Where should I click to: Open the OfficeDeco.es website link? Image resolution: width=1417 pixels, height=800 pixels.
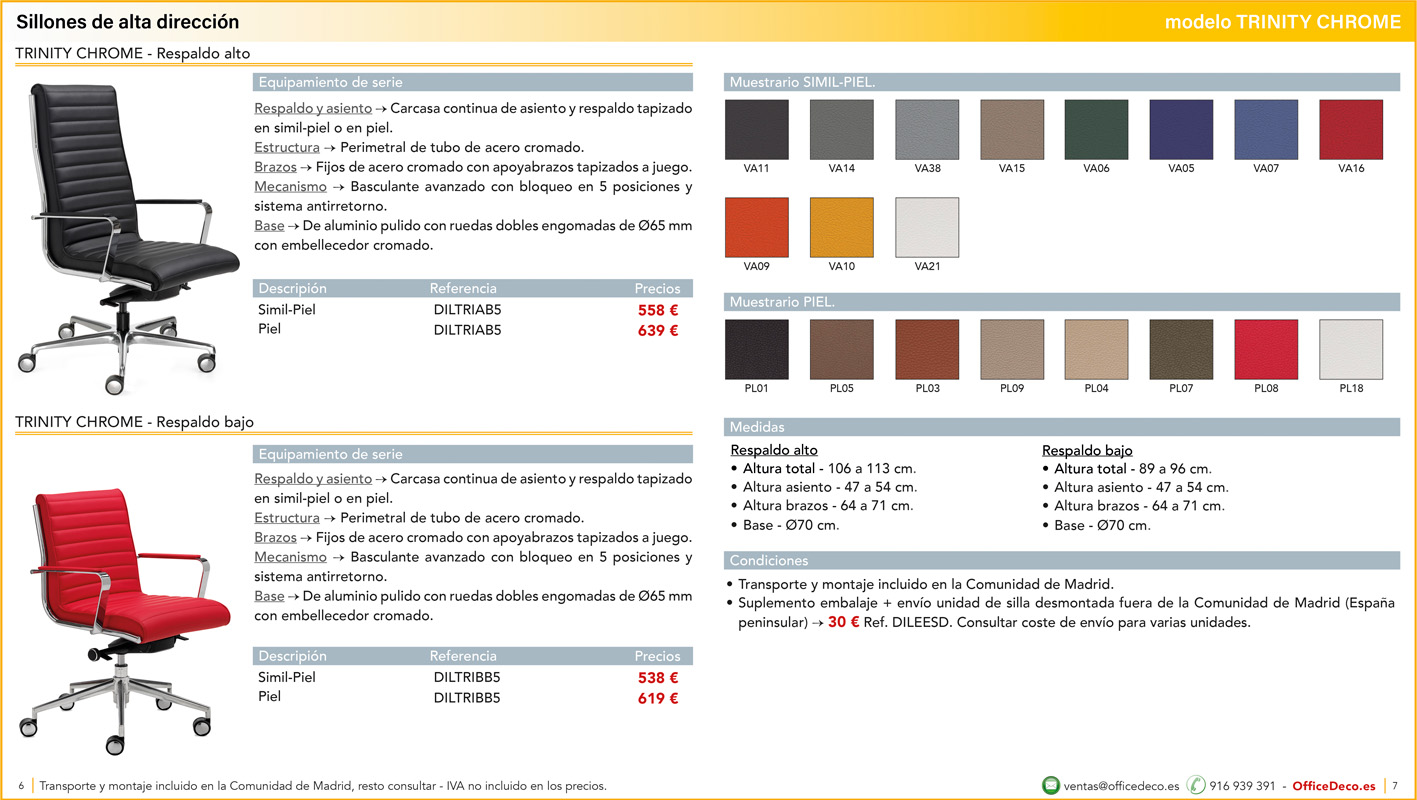(x=1333, y=786)
